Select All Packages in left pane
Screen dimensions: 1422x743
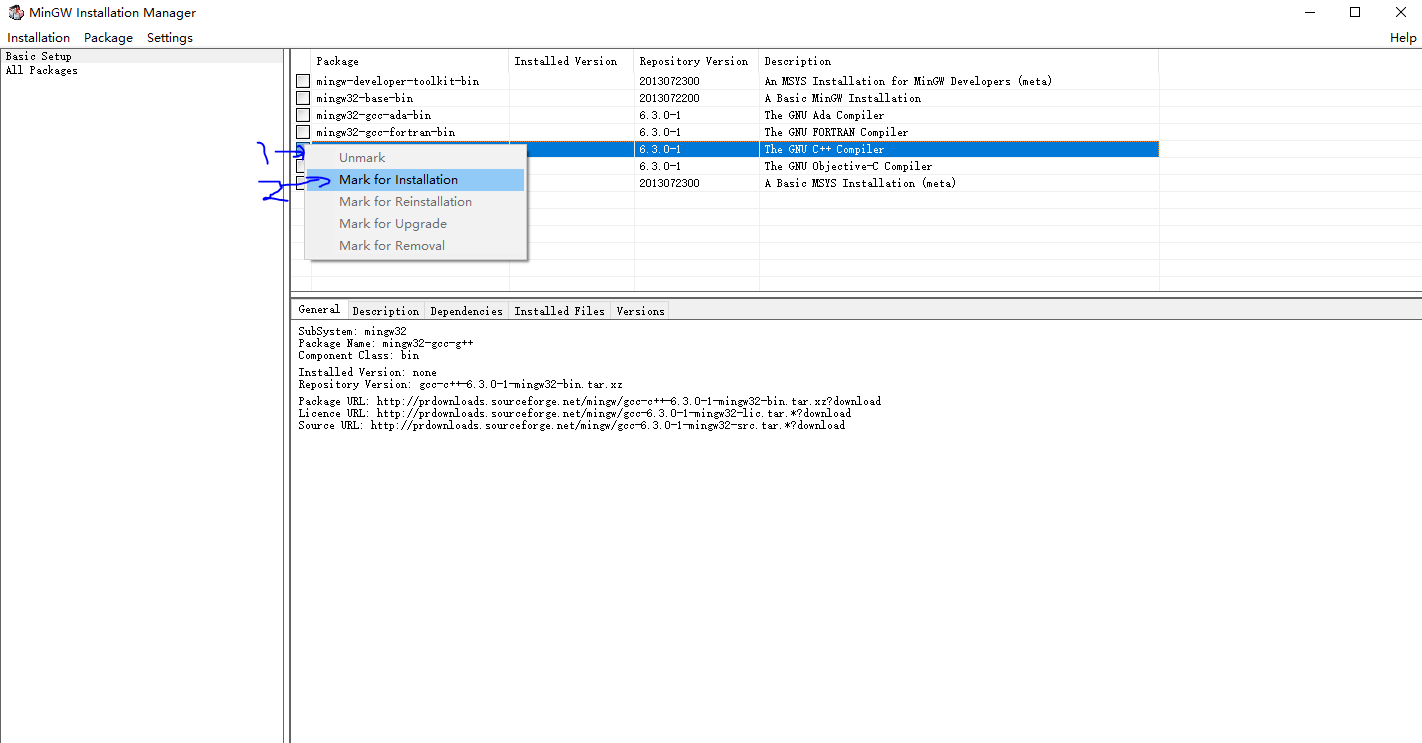41,70
